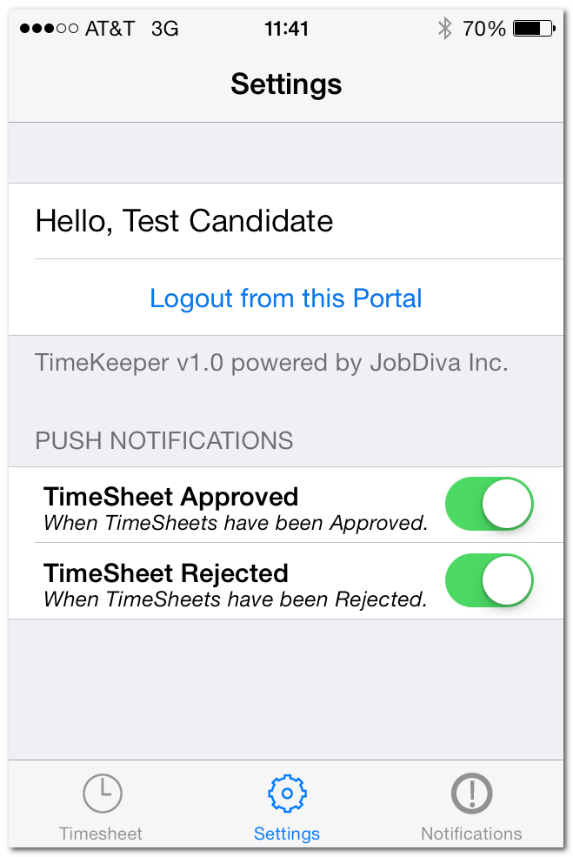
Task: Tap the TimeSheet Rejected row title
Action: click(x=166, y=573)
